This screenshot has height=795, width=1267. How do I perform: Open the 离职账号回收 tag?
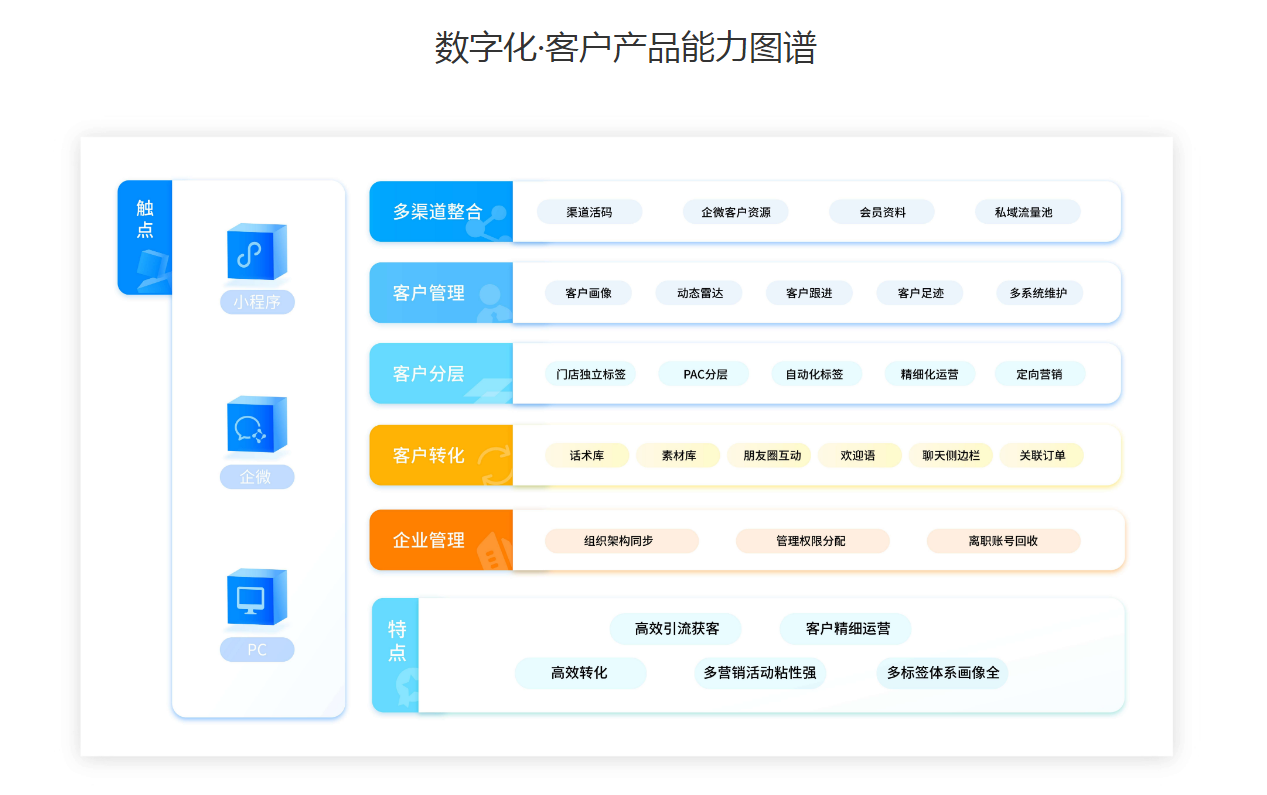click(x=1003, y=541)
